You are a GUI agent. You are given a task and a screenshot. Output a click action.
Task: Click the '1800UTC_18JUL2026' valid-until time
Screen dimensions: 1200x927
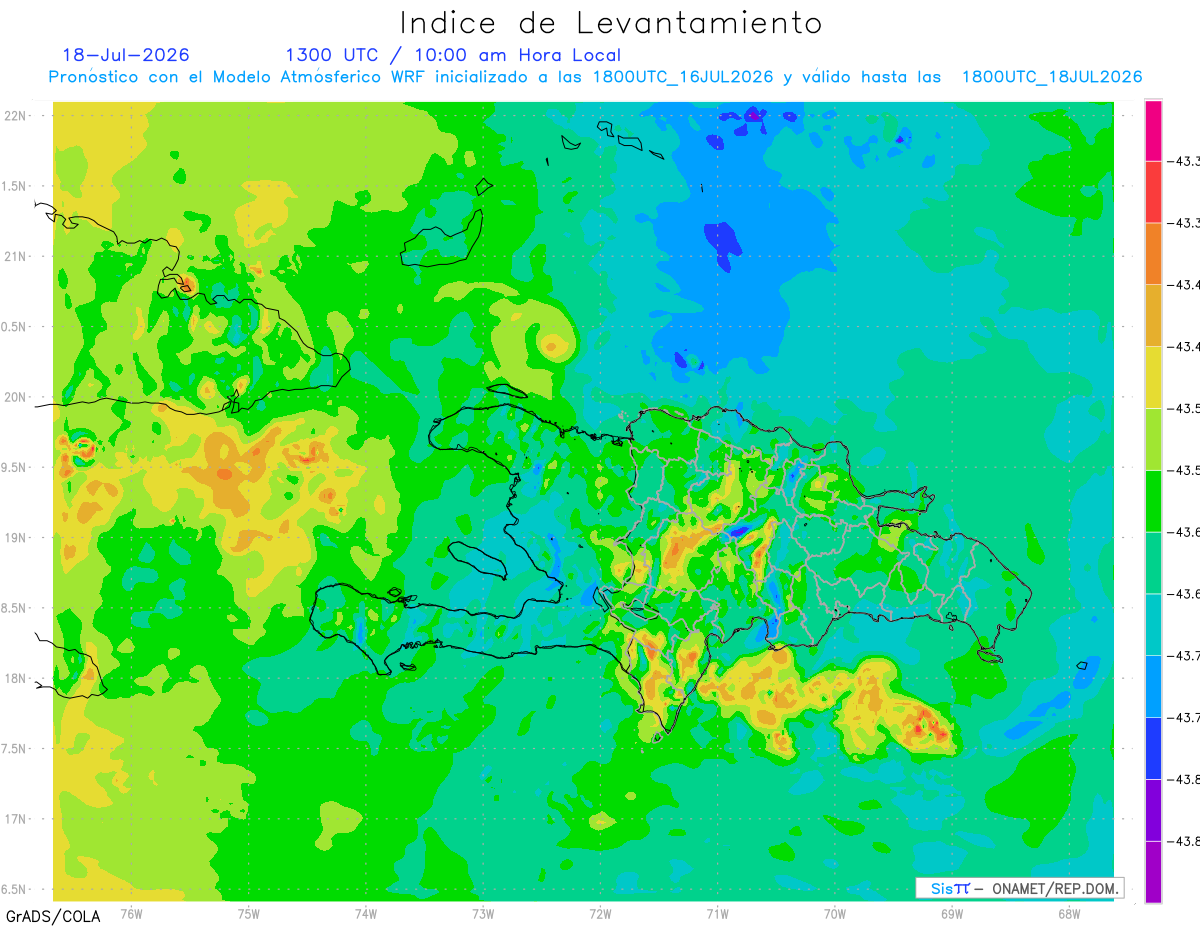coord(1052,77)
